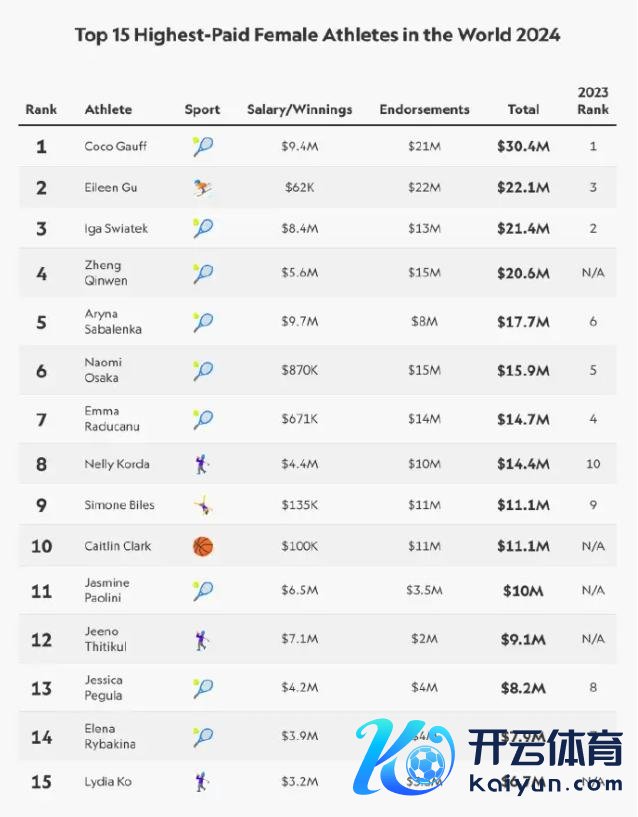Click Aryna Sabalenka's $9.7M salary value

coord(299,322)
